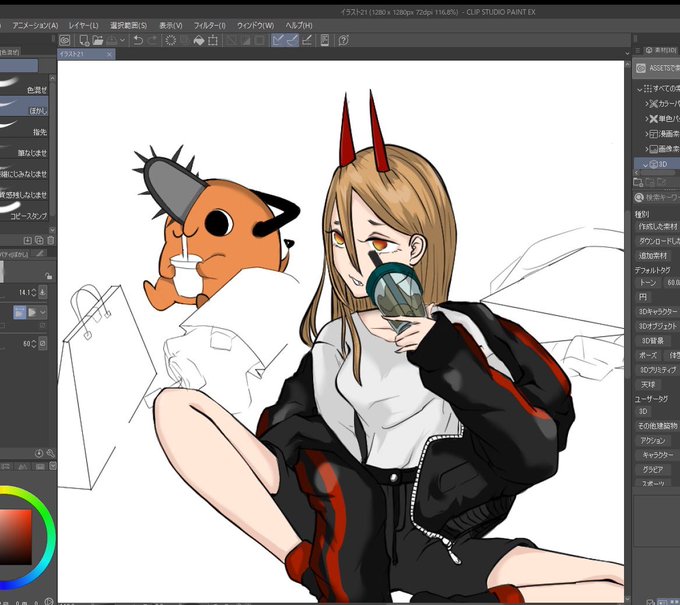
Task: Open the 表示(V) menu
Action: point(171,25)
